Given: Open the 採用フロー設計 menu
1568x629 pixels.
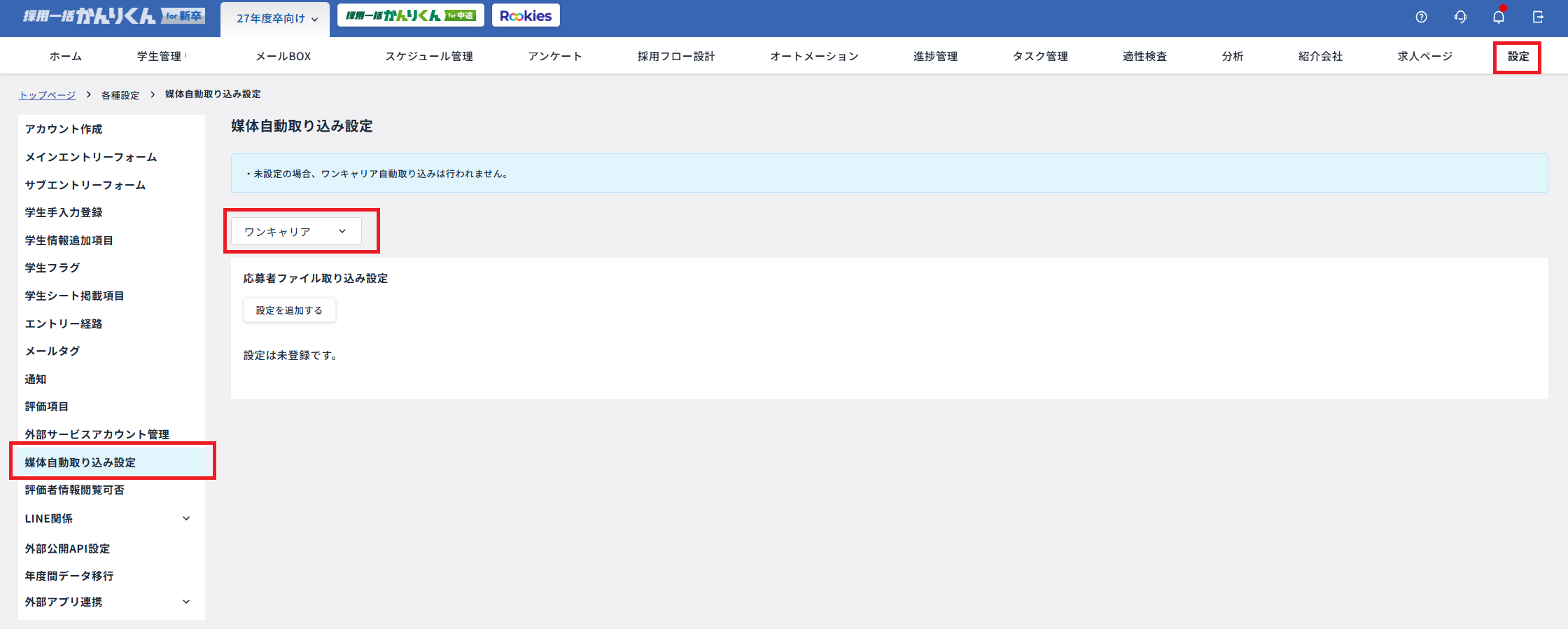Looking at the screenshot, I should pos(676,57).
